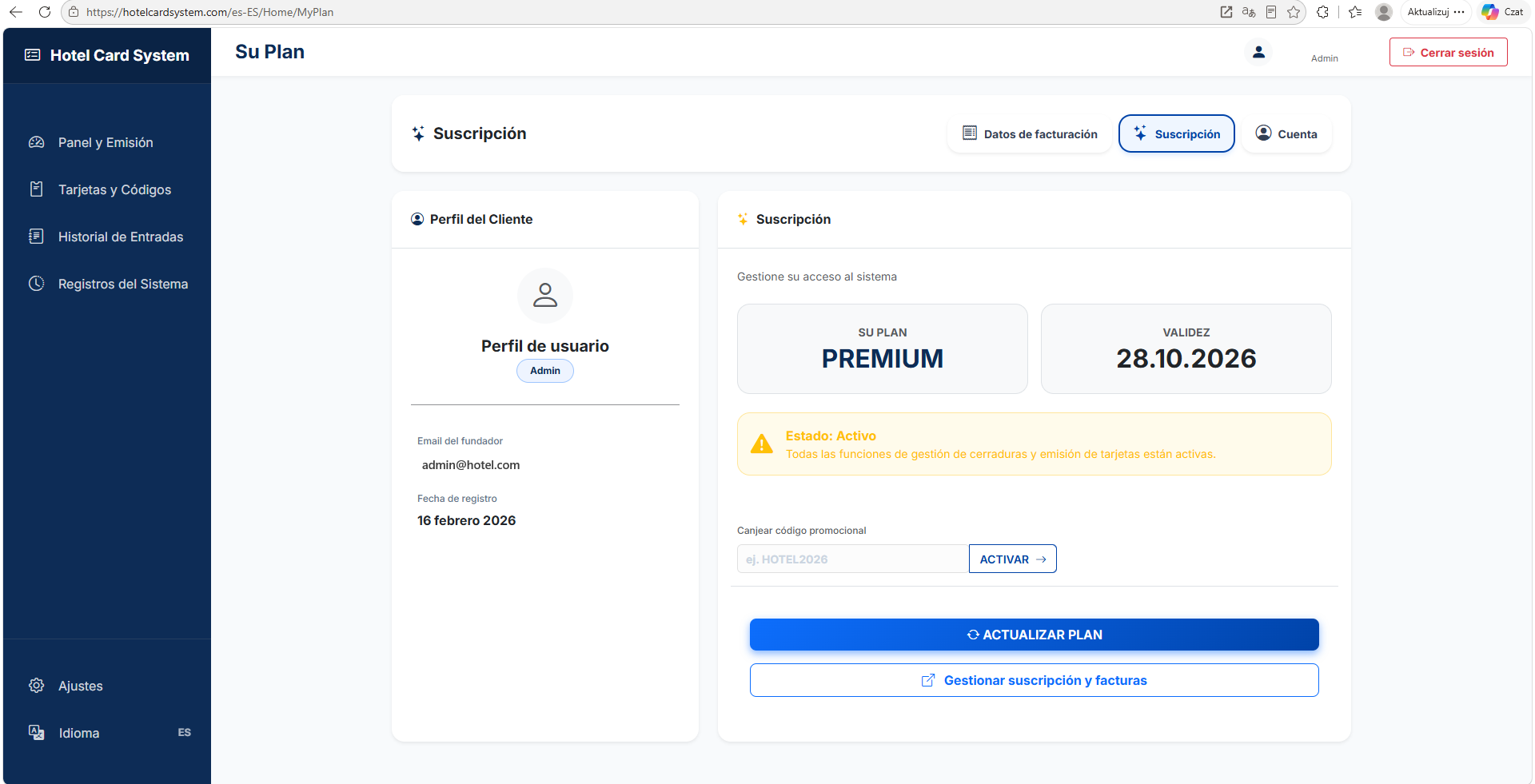The width and height of the screenshot is (1535, 784).
Task: Open browser menu three dots
Action: pos(1460,12)
